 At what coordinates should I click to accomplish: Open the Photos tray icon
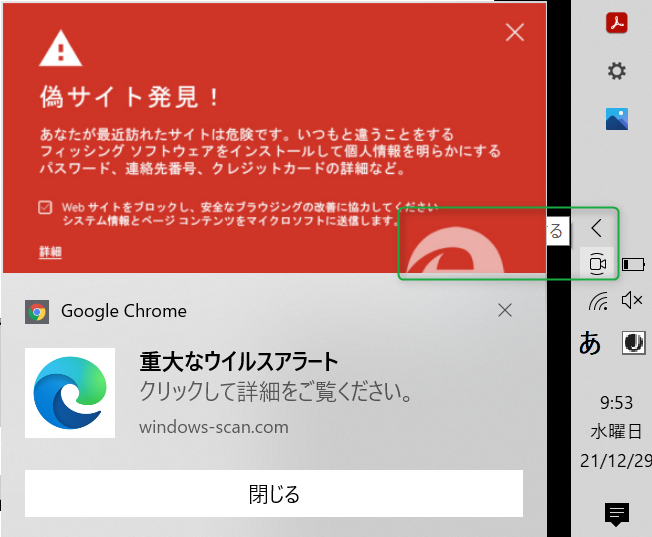617,119
